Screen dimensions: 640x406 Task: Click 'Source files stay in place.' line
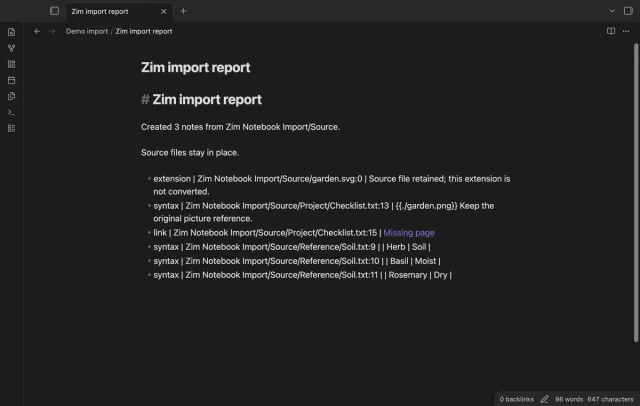click(190, 153)
